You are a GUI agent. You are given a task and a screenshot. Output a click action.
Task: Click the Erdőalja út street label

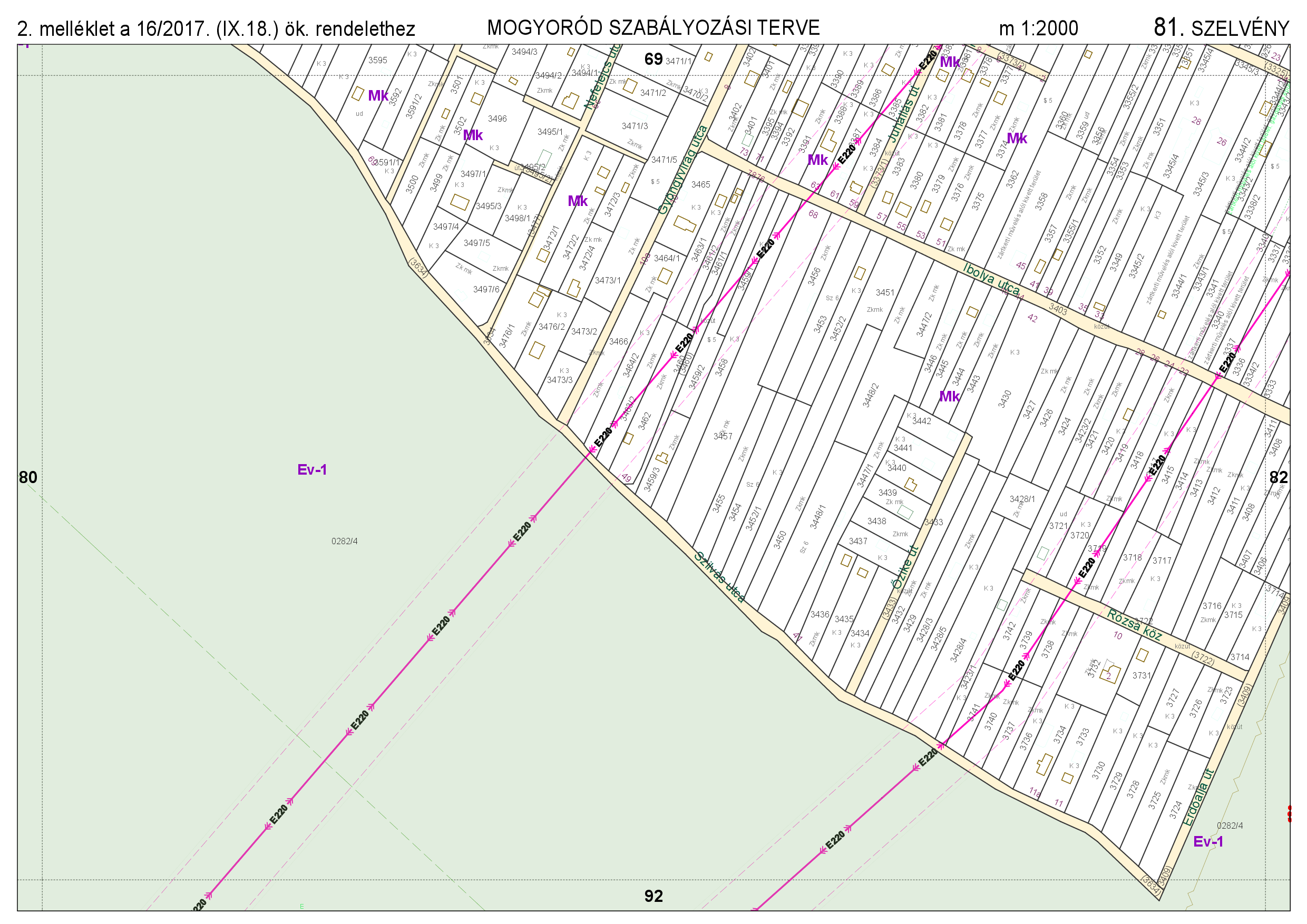(1198, 797)
